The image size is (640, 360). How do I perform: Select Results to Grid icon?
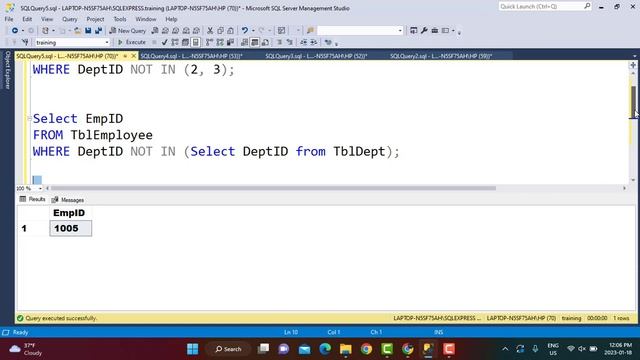[255, 42]
